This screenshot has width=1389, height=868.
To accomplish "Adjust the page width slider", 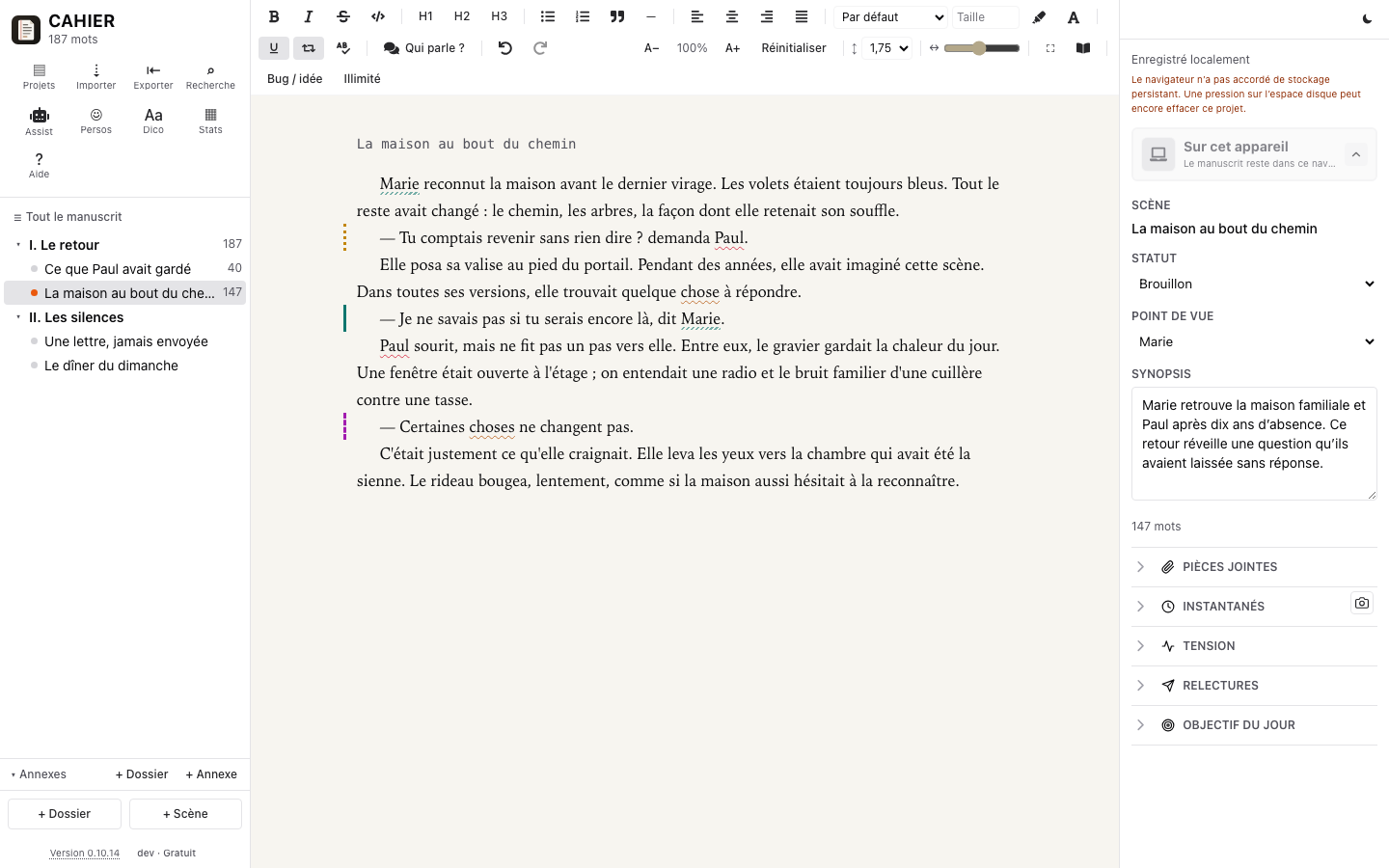I will [982, 48].
